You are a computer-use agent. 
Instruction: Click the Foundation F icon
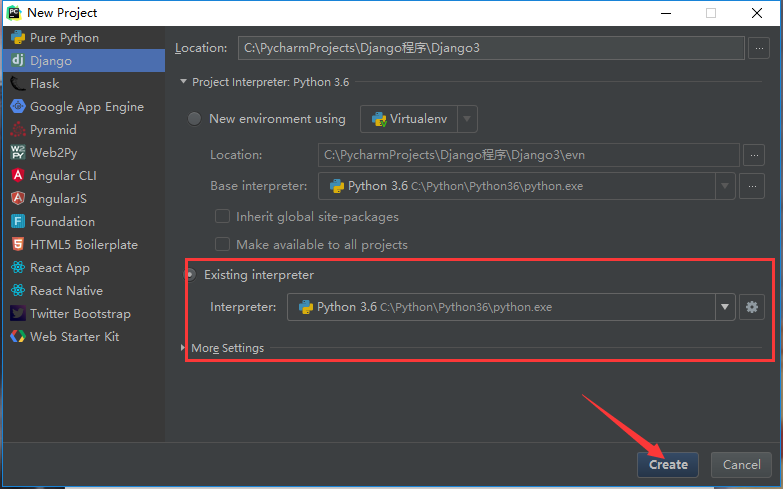[18, 221]
